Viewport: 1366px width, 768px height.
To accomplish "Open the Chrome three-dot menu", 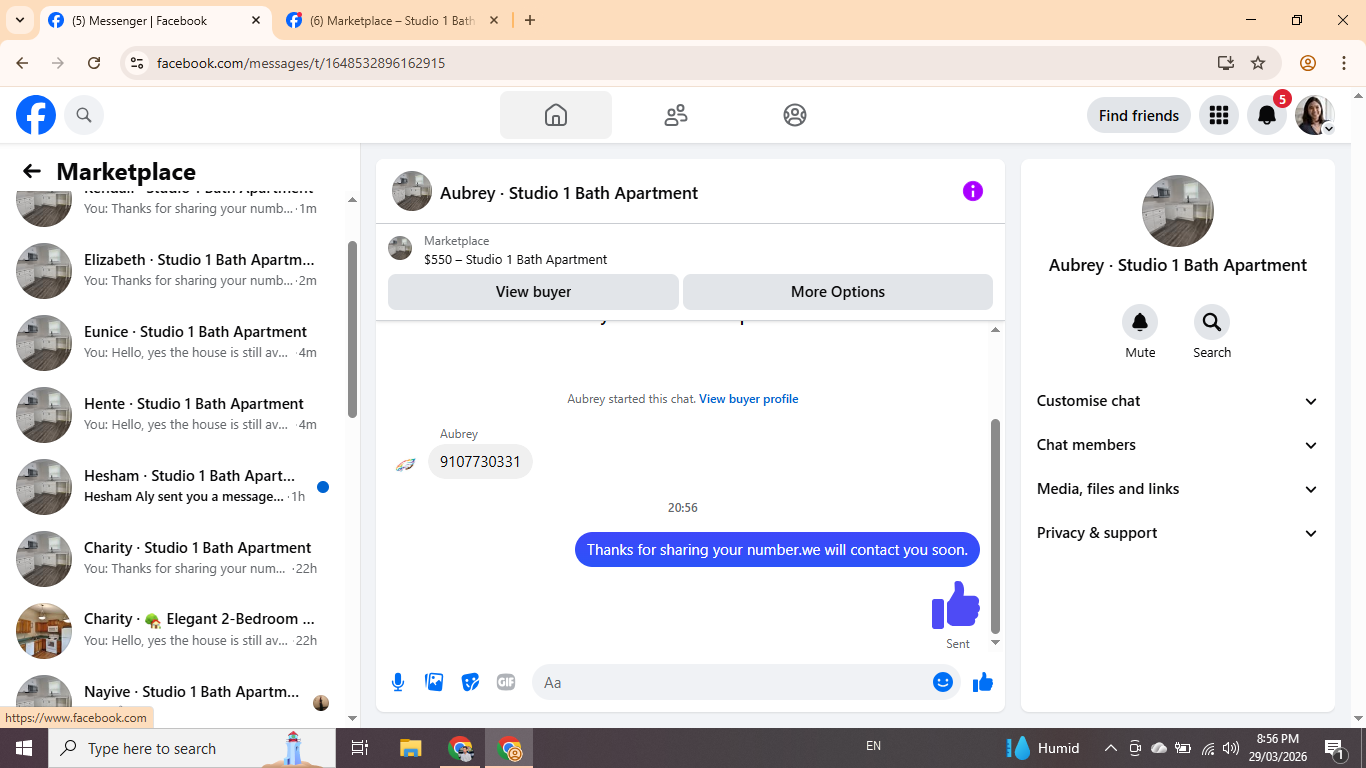I will click(x=1344, y=63).
